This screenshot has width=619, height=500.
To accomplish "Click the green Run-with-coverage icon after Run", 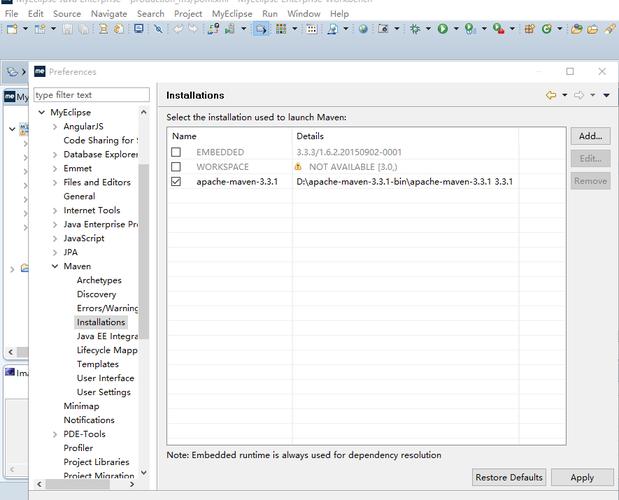I will pyautogui.click(x=470, y=29).
